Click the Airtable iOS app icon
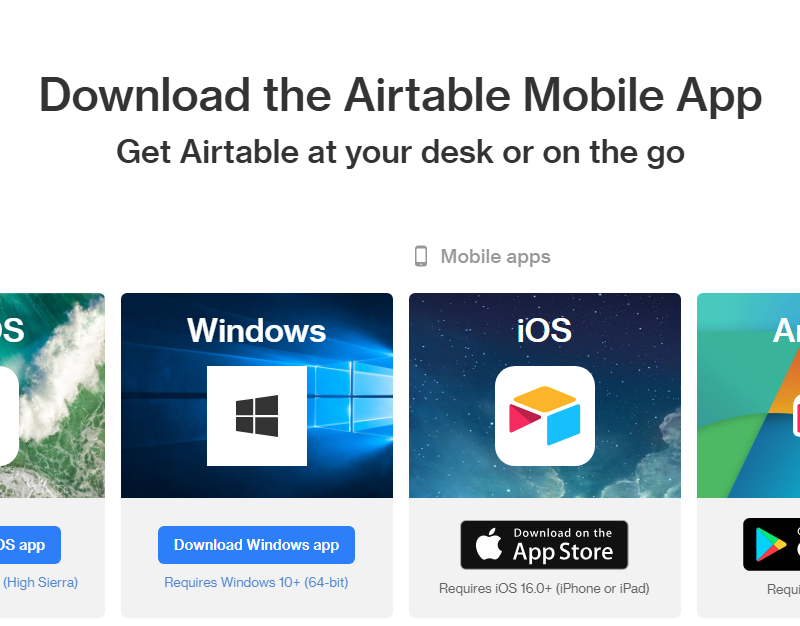 point(545,416)
